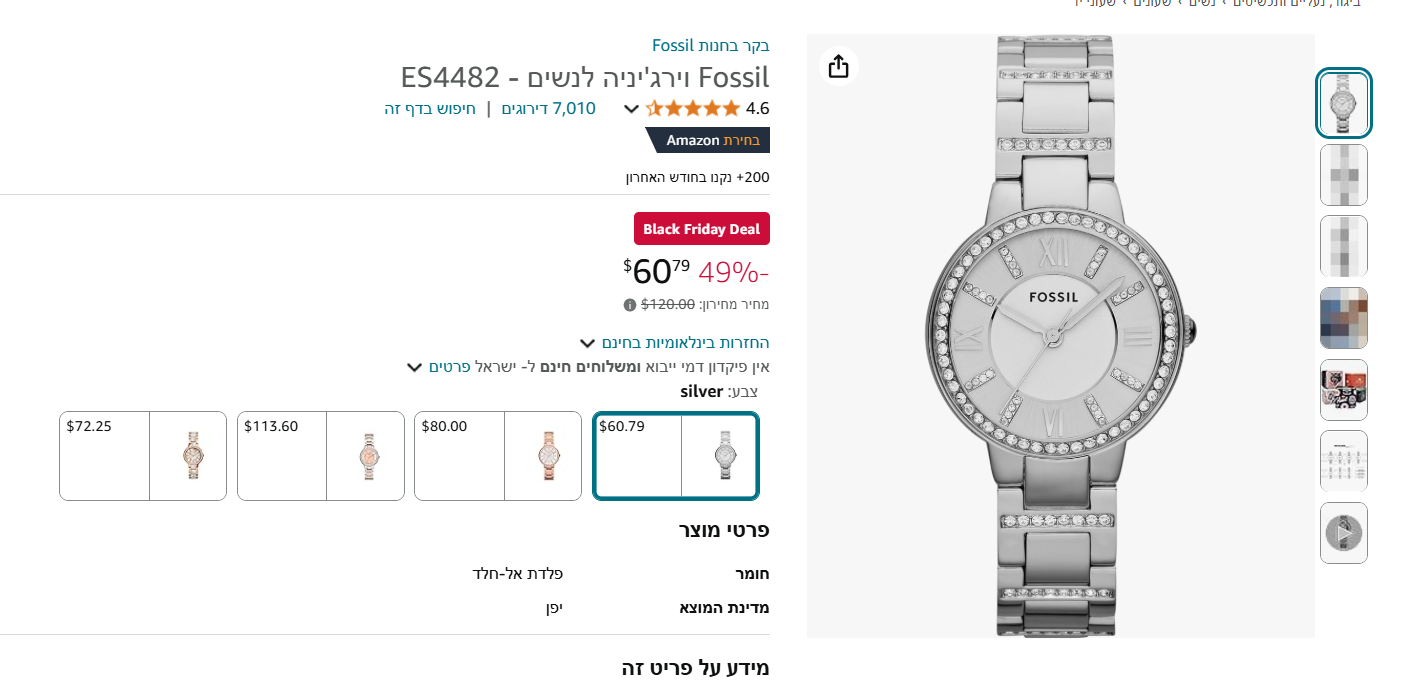The width and height of the screenshot is (1407, 682).
Task: Click the Amazon's Choice badge
Action: 711,140
